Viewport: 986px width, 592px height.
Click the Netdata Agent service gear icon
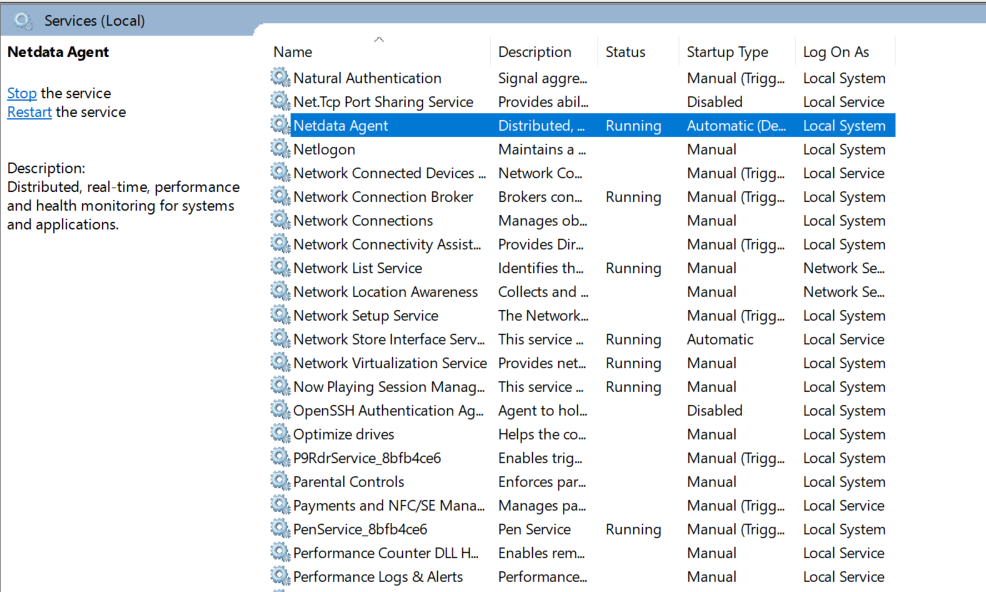280,125
